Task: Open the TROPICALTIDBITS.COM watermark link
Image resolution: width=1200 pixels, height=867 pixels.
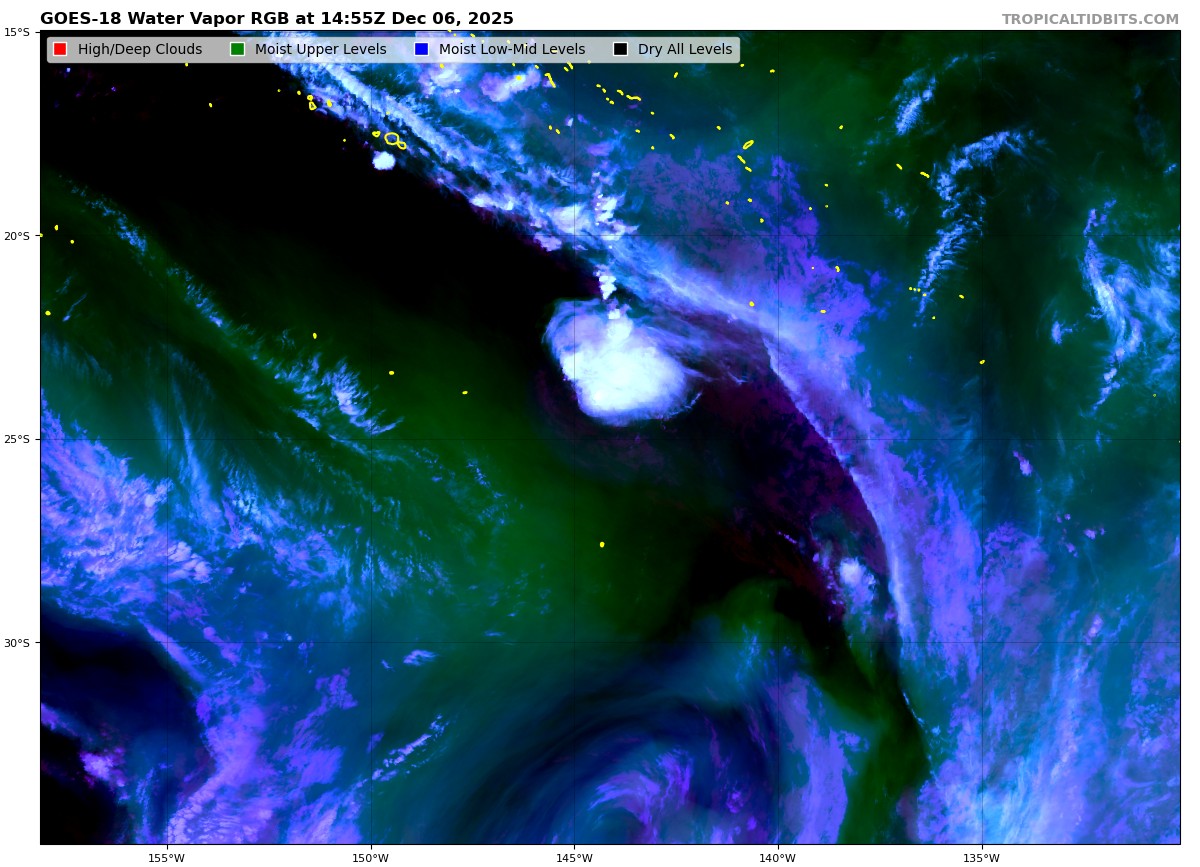Action: pos(1090,19)
